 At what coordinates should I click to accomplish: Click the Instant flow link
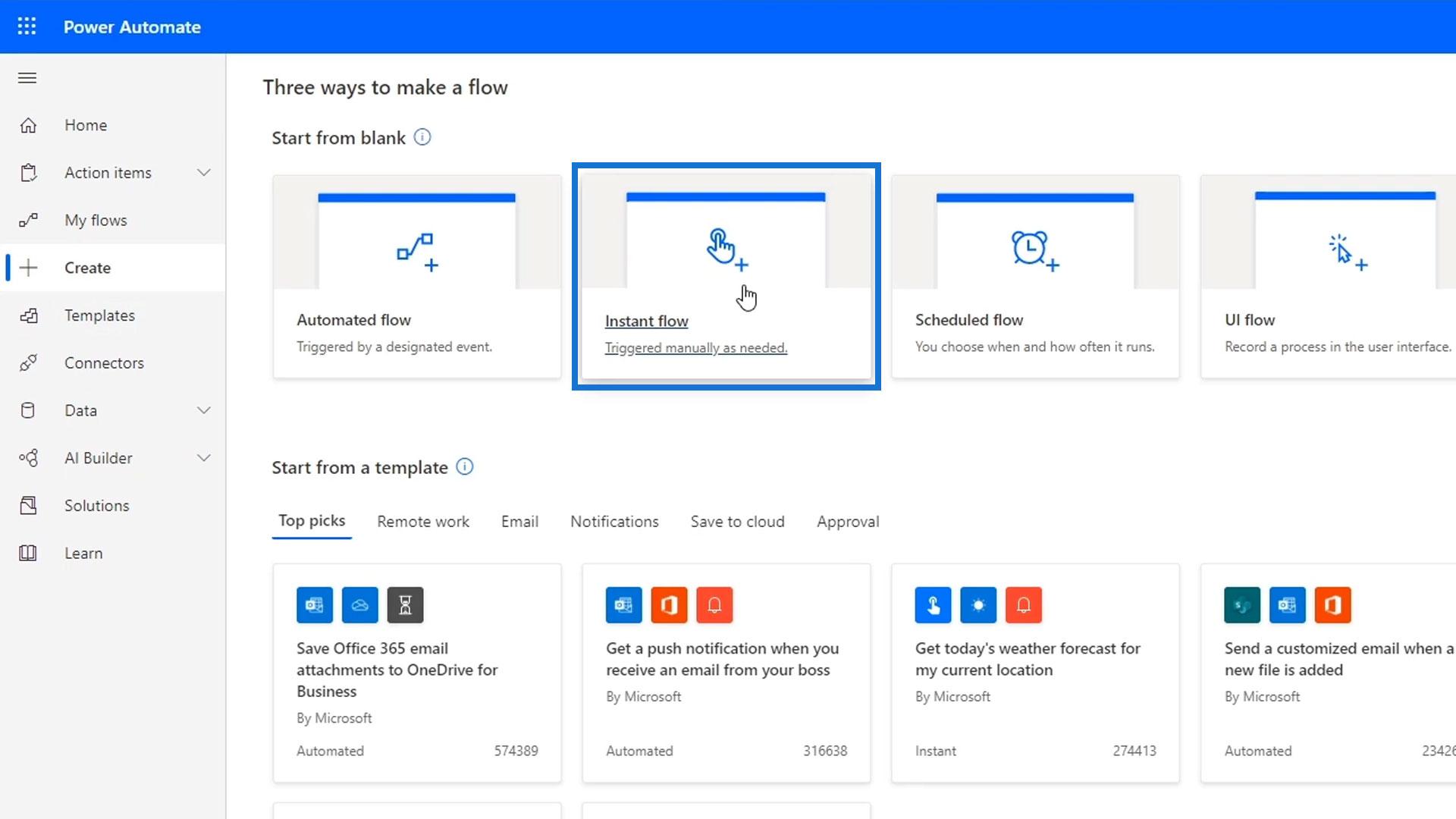tap(646, 322)
